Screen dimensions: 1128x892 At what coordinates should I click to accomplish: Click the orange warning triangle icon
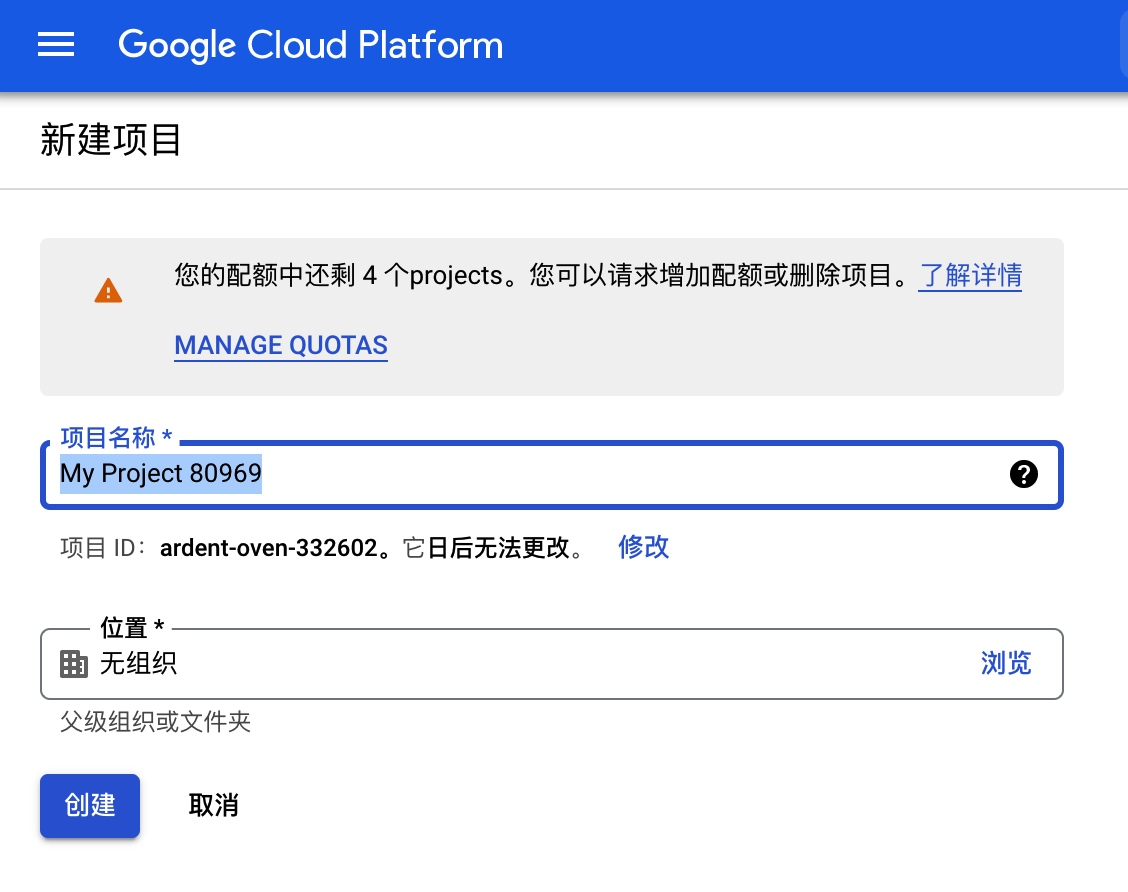109,291
